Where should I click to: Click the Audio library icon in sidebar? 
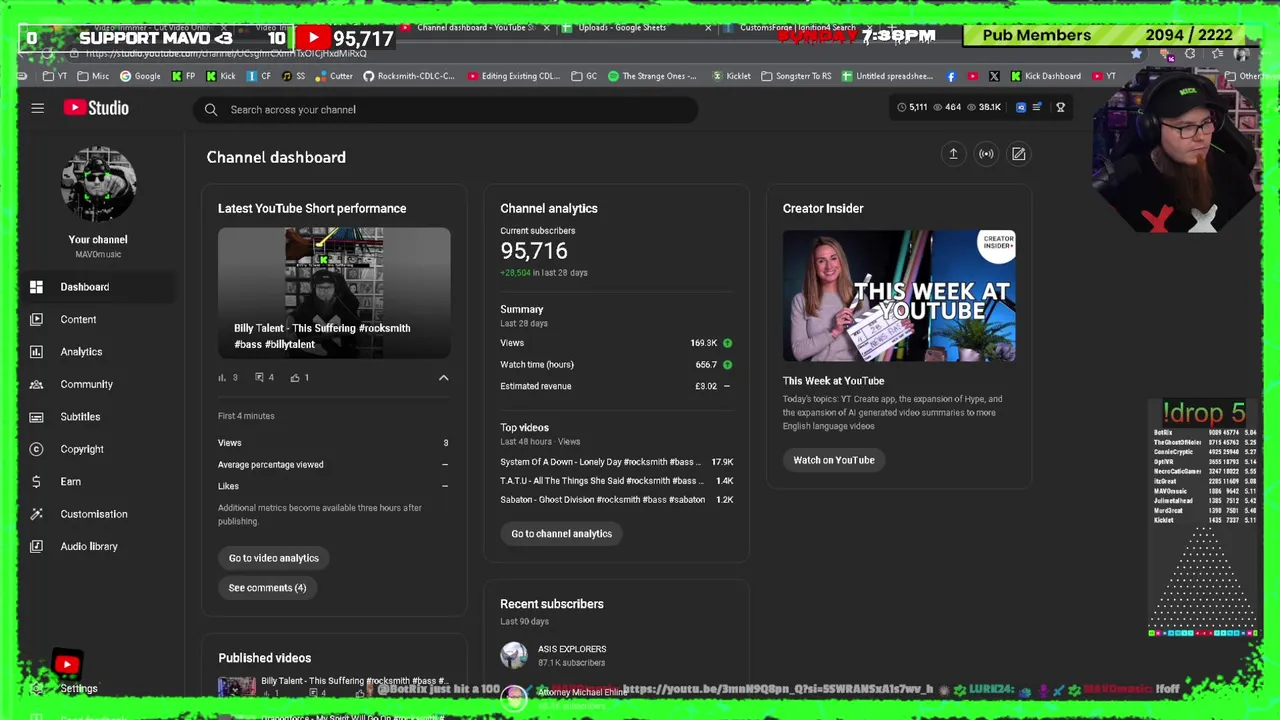[x=36, y=546]
